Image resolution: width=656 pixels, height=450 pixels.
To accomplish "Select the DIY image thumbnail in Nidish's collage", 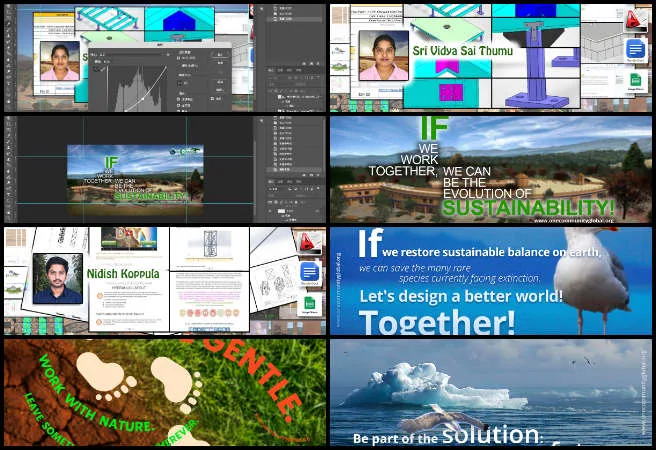I will 129,238.
